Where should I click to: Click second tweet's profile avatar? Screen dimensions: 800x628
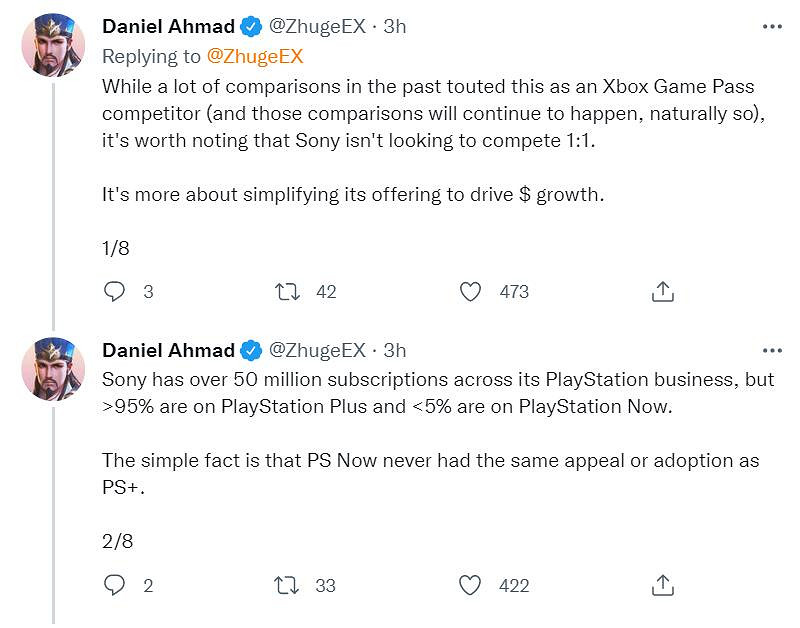[53, 369]
